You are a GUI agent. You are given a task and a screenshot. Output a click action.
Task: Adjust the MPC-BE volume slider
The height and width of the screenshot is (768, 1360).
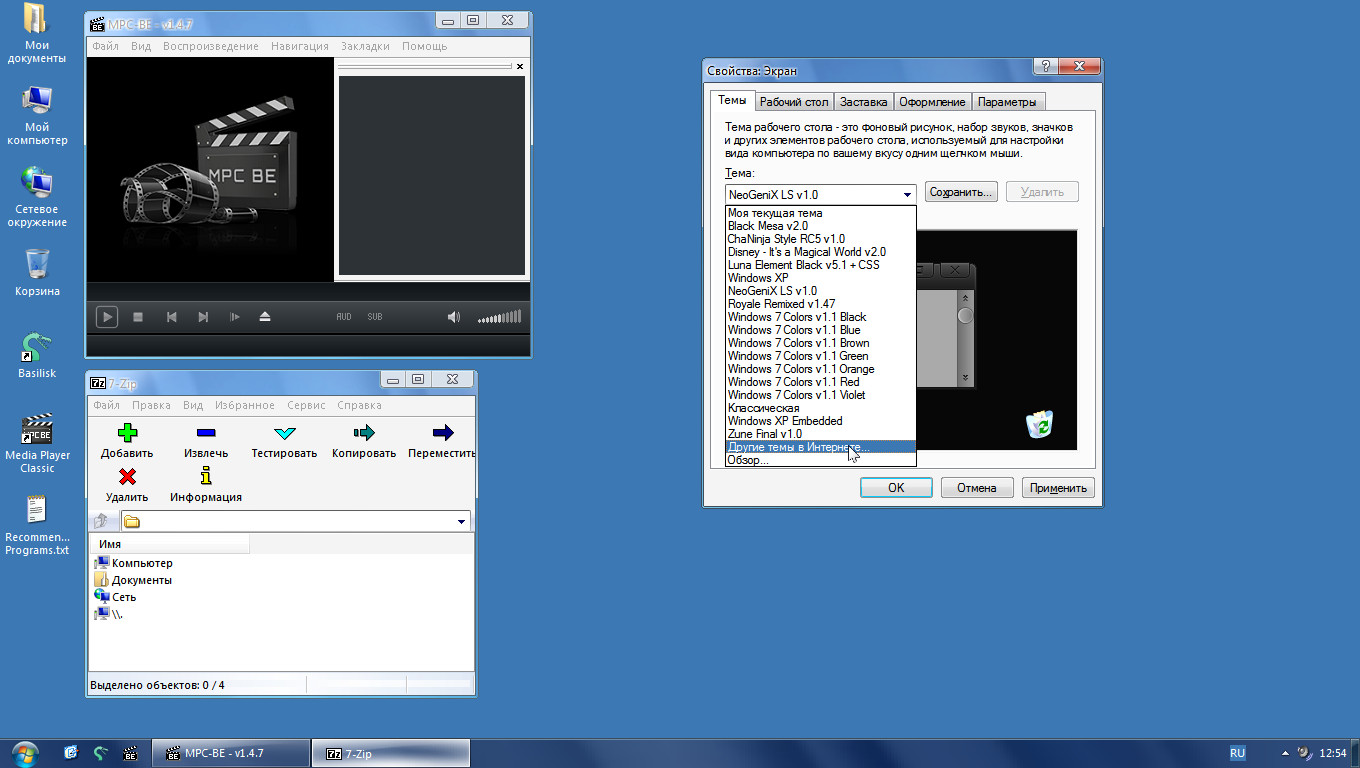[x=499, y=318]
